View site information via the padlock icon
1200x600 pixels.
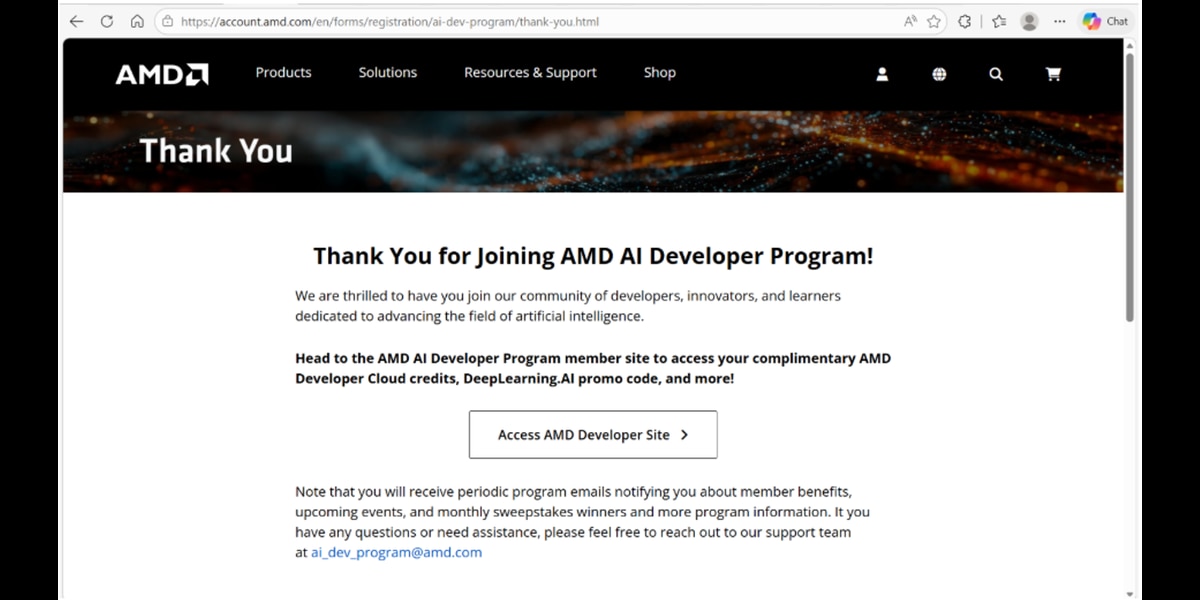(x=168, y=21)
